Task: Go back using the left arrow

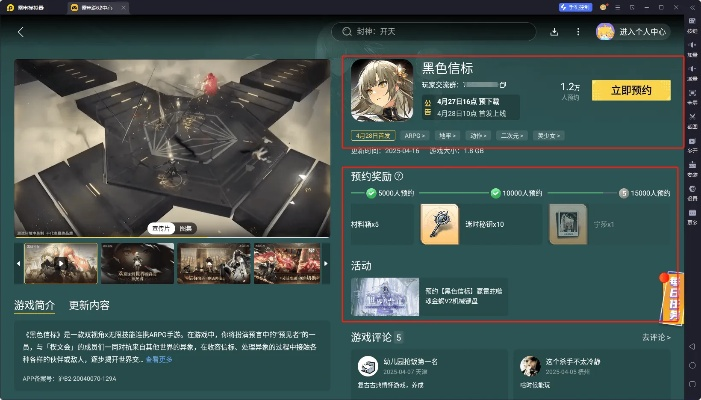Action: point(21,32)
